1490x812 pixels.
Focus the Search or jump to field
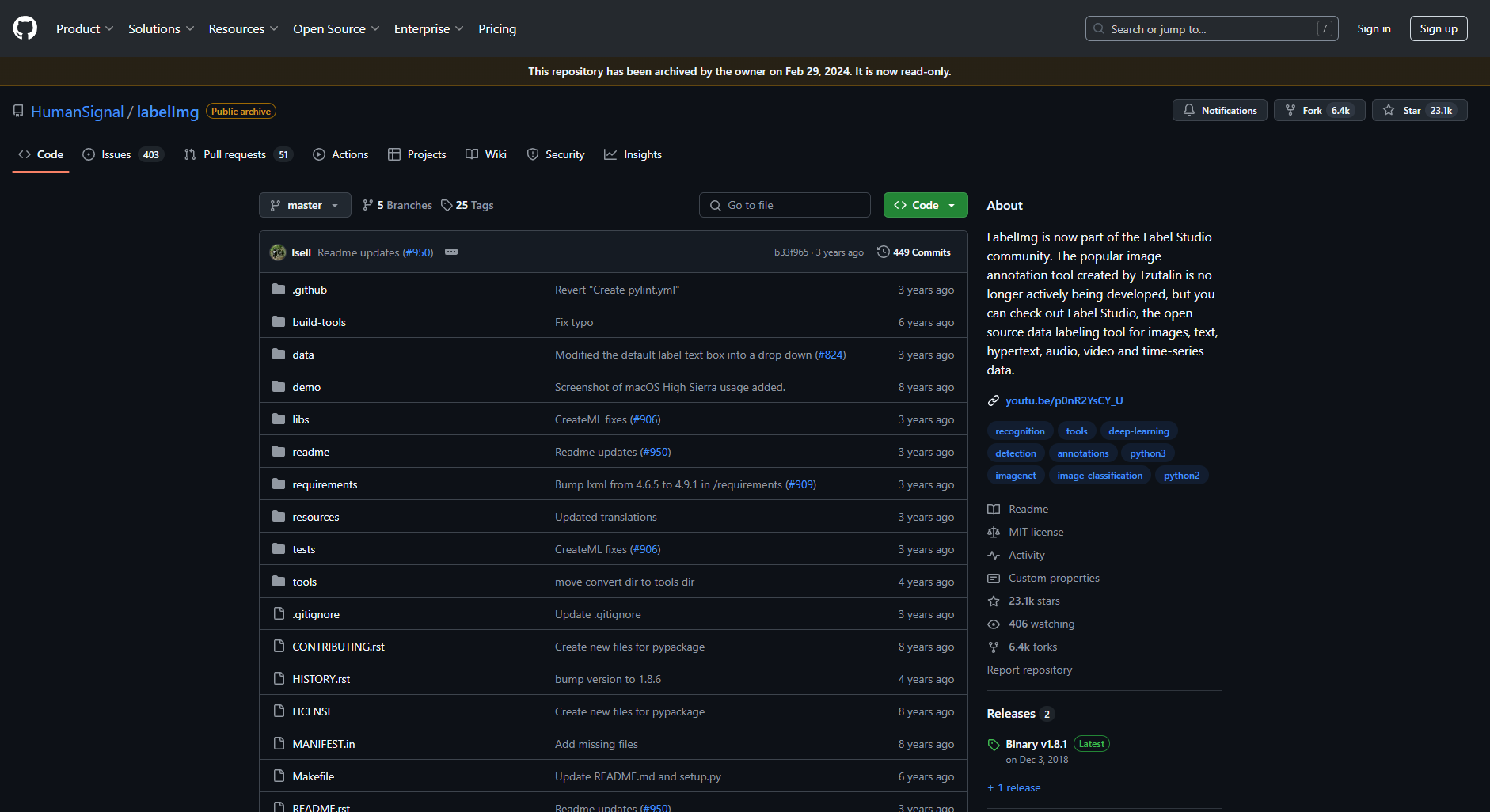(1211, 28)
